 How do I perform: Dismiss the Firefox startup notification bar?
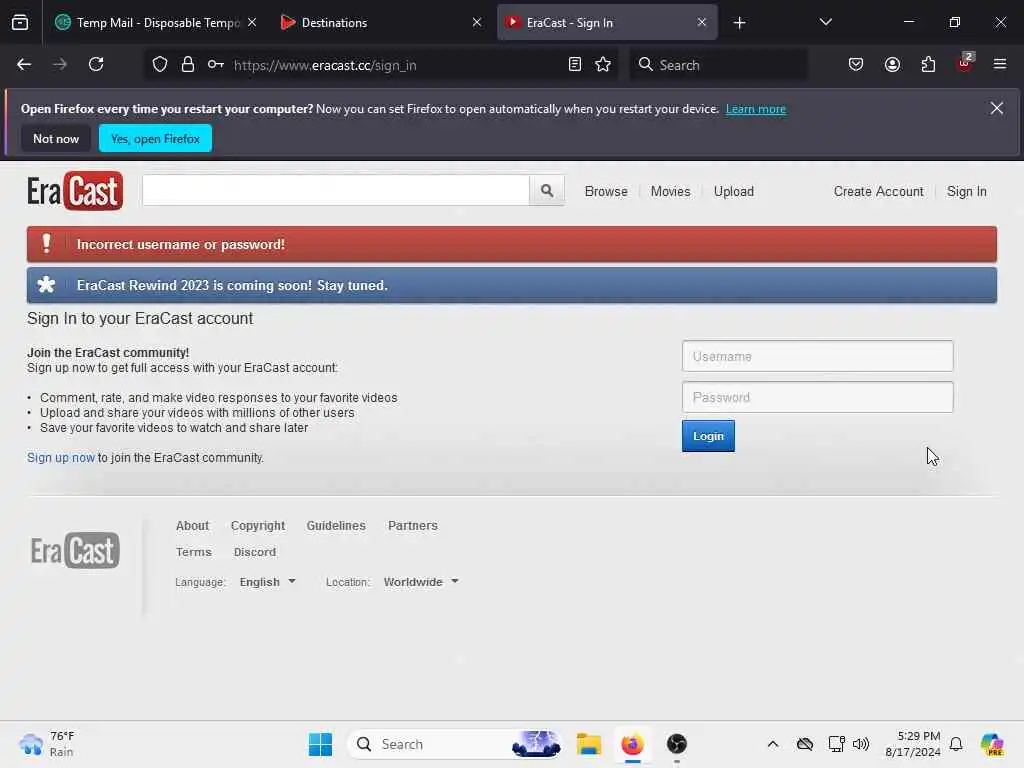click(x=997, y=108)
